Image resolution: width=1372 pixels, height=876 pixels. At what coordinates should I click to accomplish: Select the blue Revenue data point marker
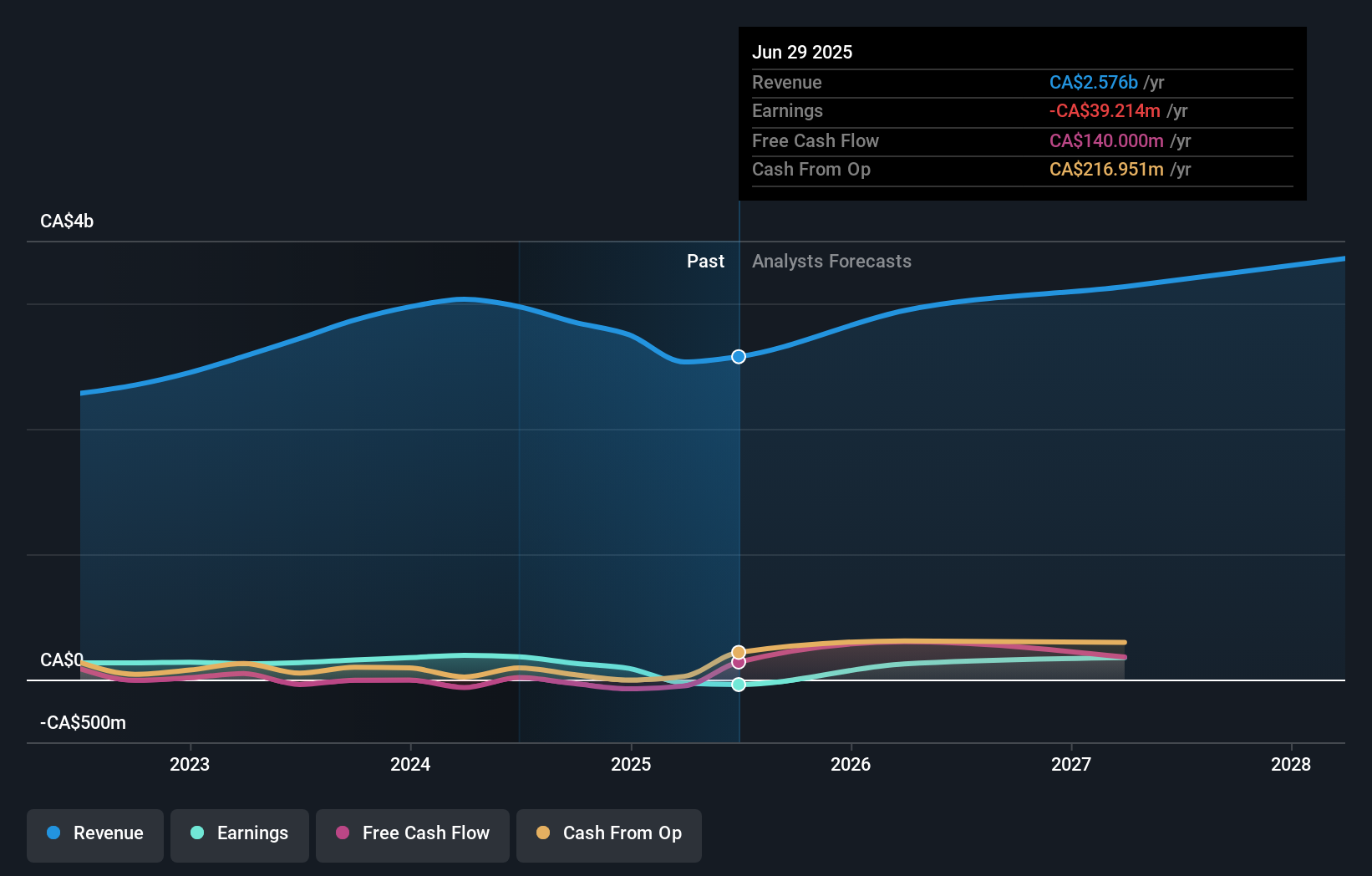[x=738, y=357]
